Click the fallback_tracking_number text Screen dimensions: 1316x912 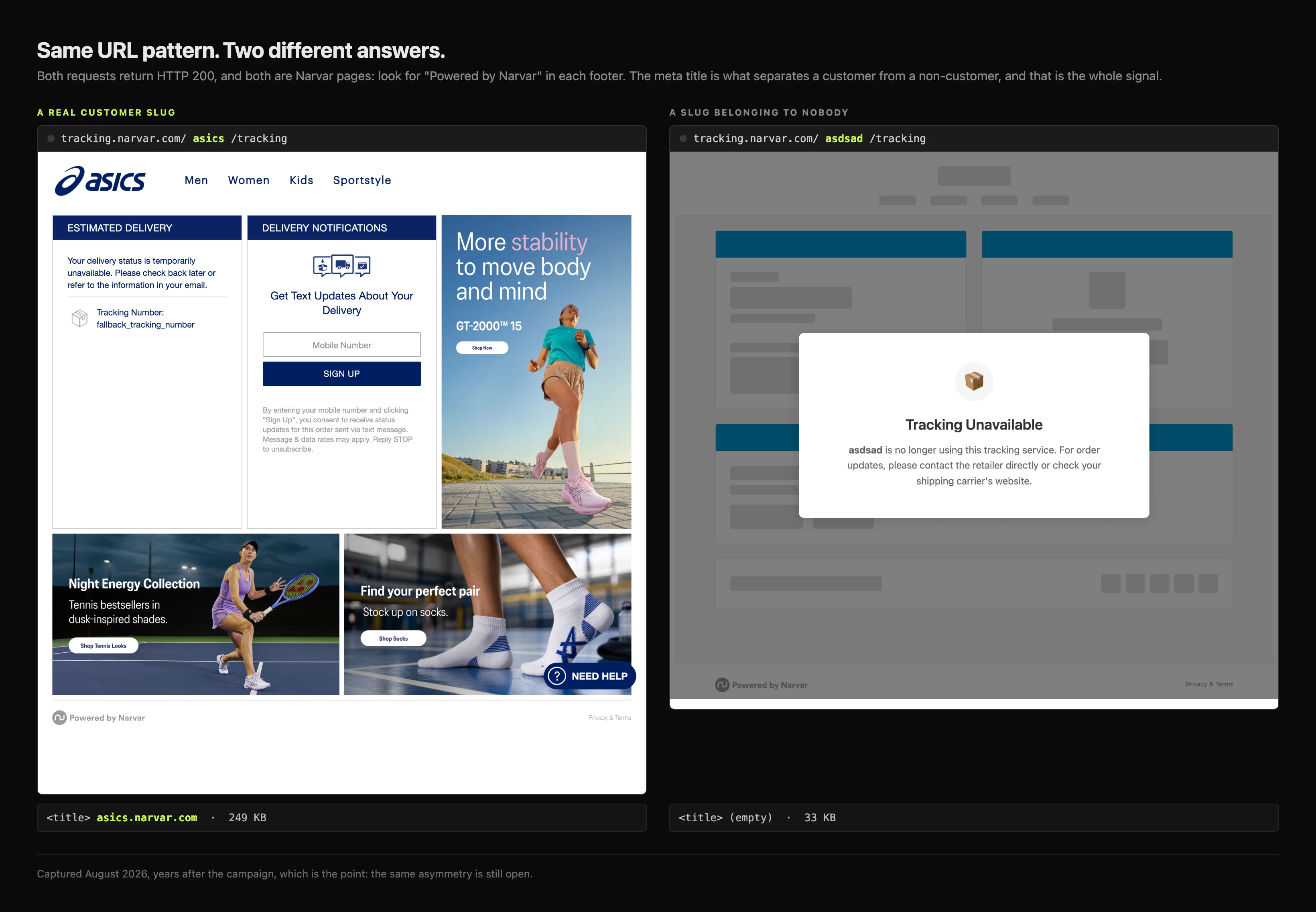[145, 325]
